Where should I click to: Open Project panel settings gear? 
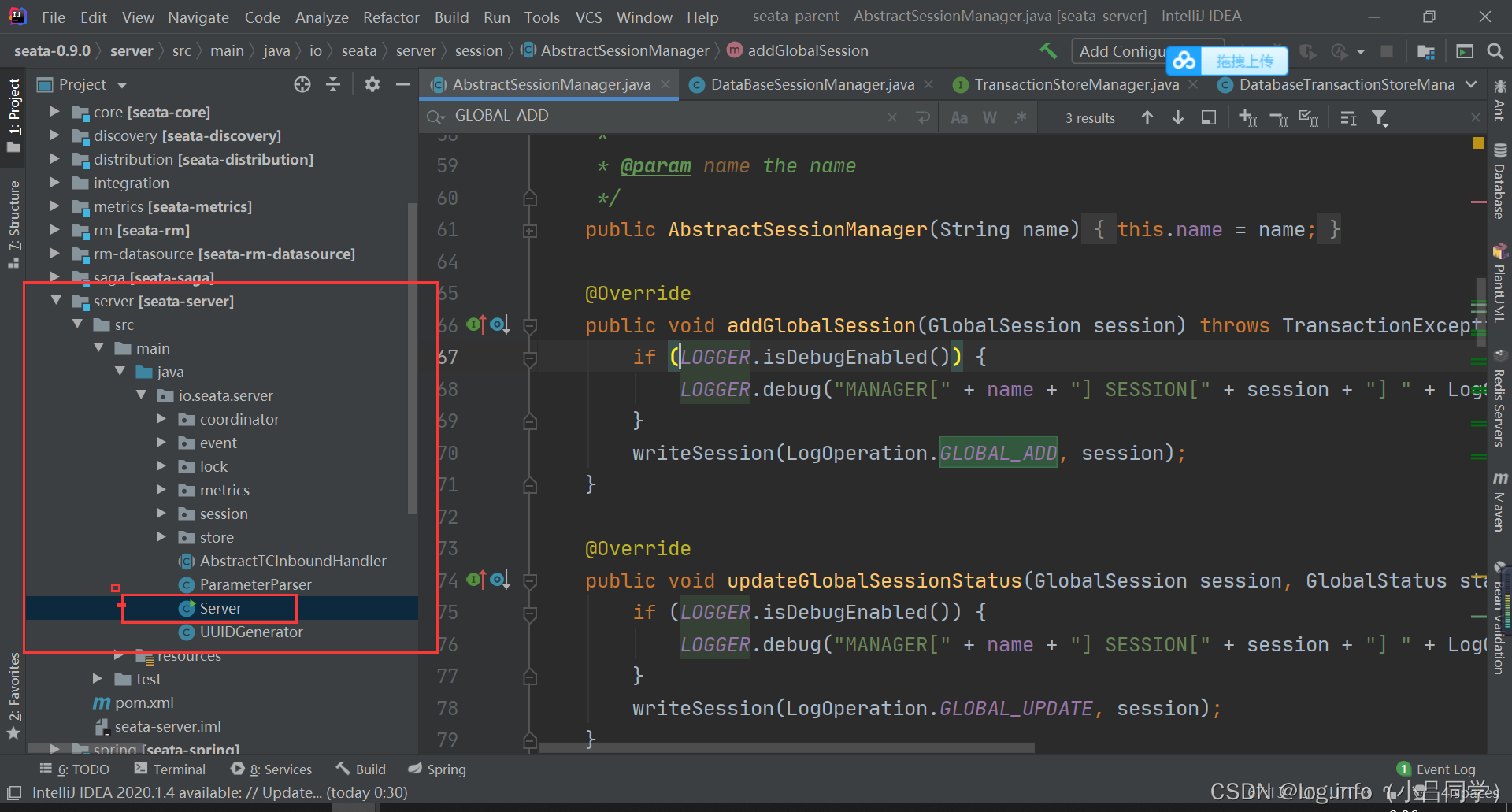(372, 84)
